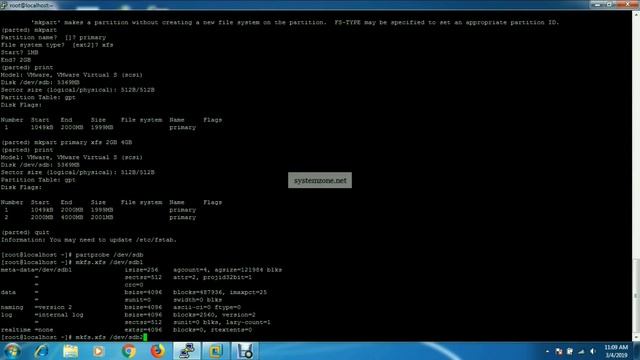This screenshot has width=640, height=360.
Task: Click "Information: You may need to update /etc/fstab."
Action: (x=89, y=240)
